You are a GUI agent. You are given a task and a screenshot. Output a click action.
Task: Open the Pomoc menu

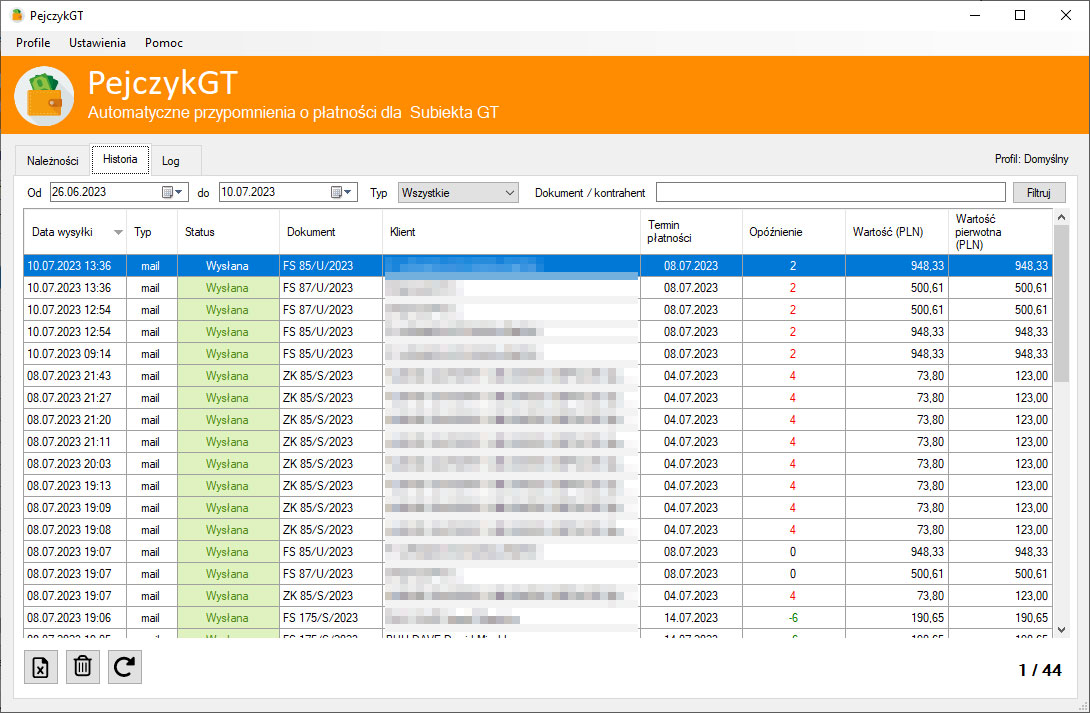coord(164,42)
